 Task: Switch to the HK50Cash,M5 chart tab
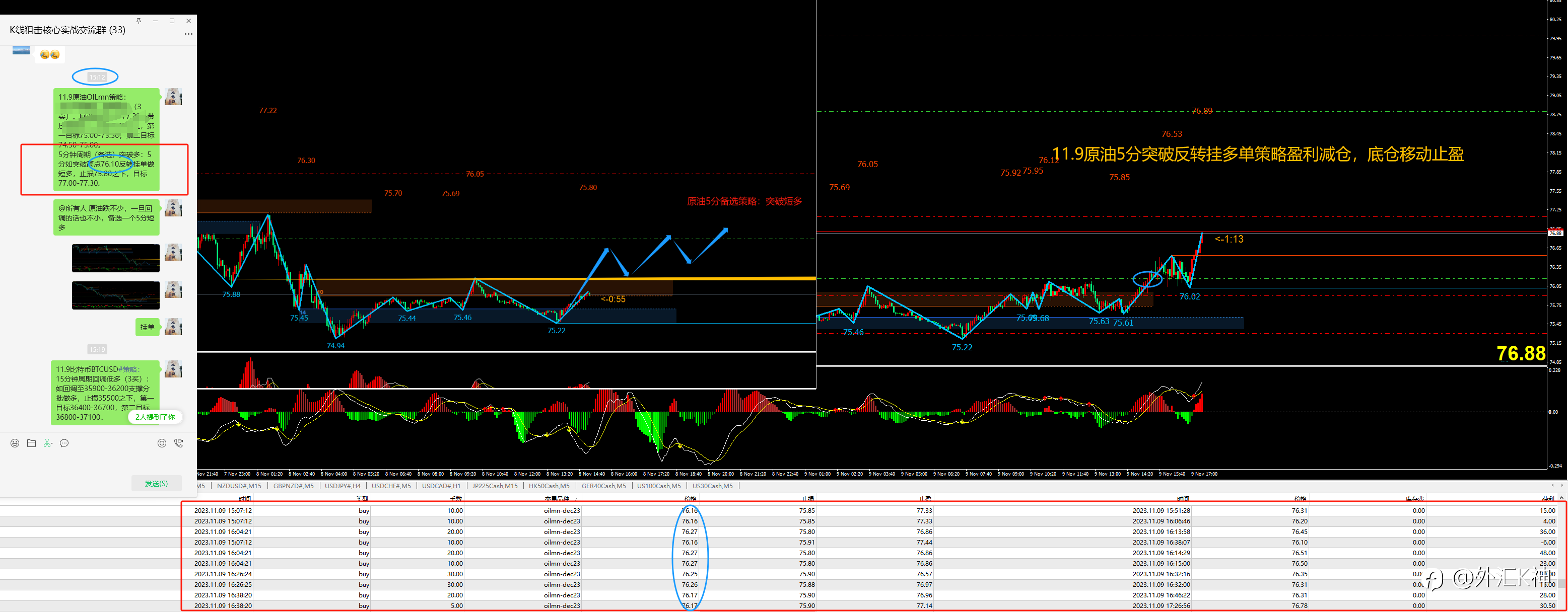[550, 486]
